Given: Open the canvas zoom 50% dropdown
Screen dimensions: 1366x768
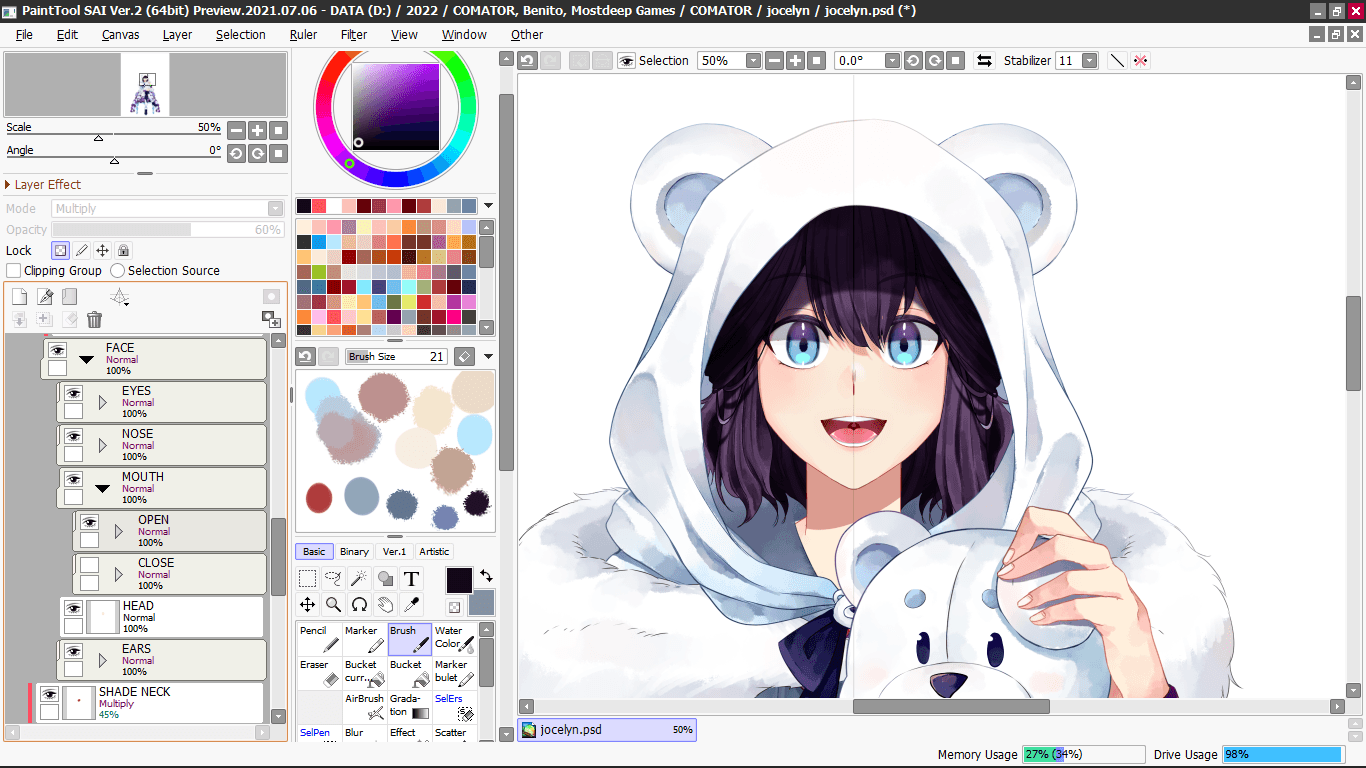Looking at the screenshot, I should [x=753, y=61].
